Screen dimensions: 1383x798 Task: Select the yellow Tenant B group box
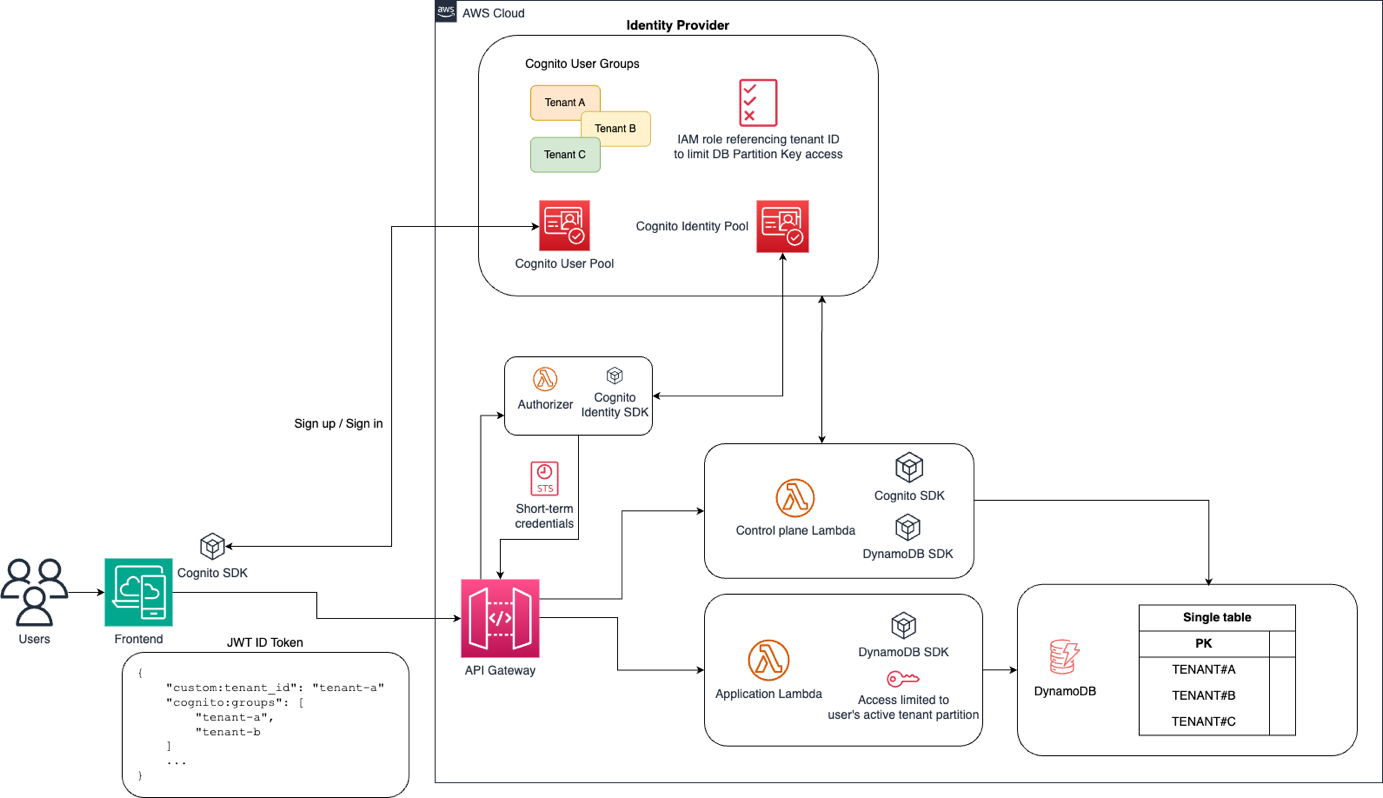(x=616, y=128)
